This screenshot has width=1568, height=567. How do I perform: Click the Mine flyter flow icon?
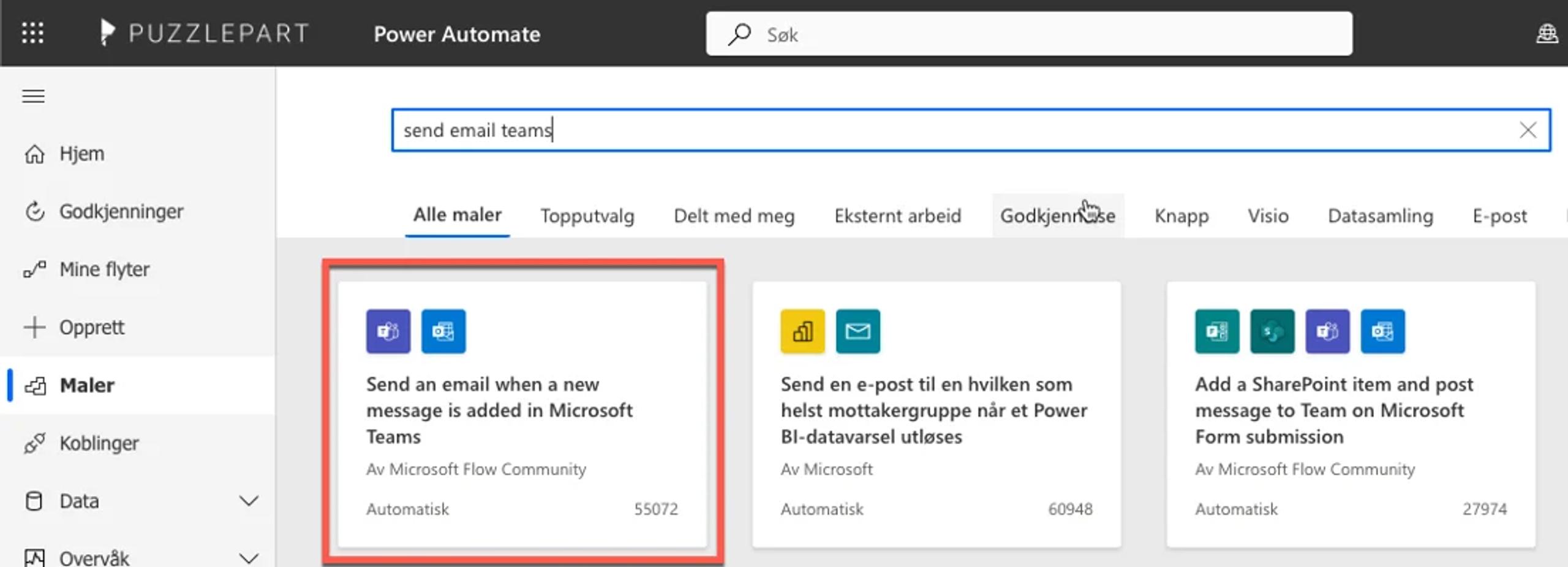coord(34,269)
